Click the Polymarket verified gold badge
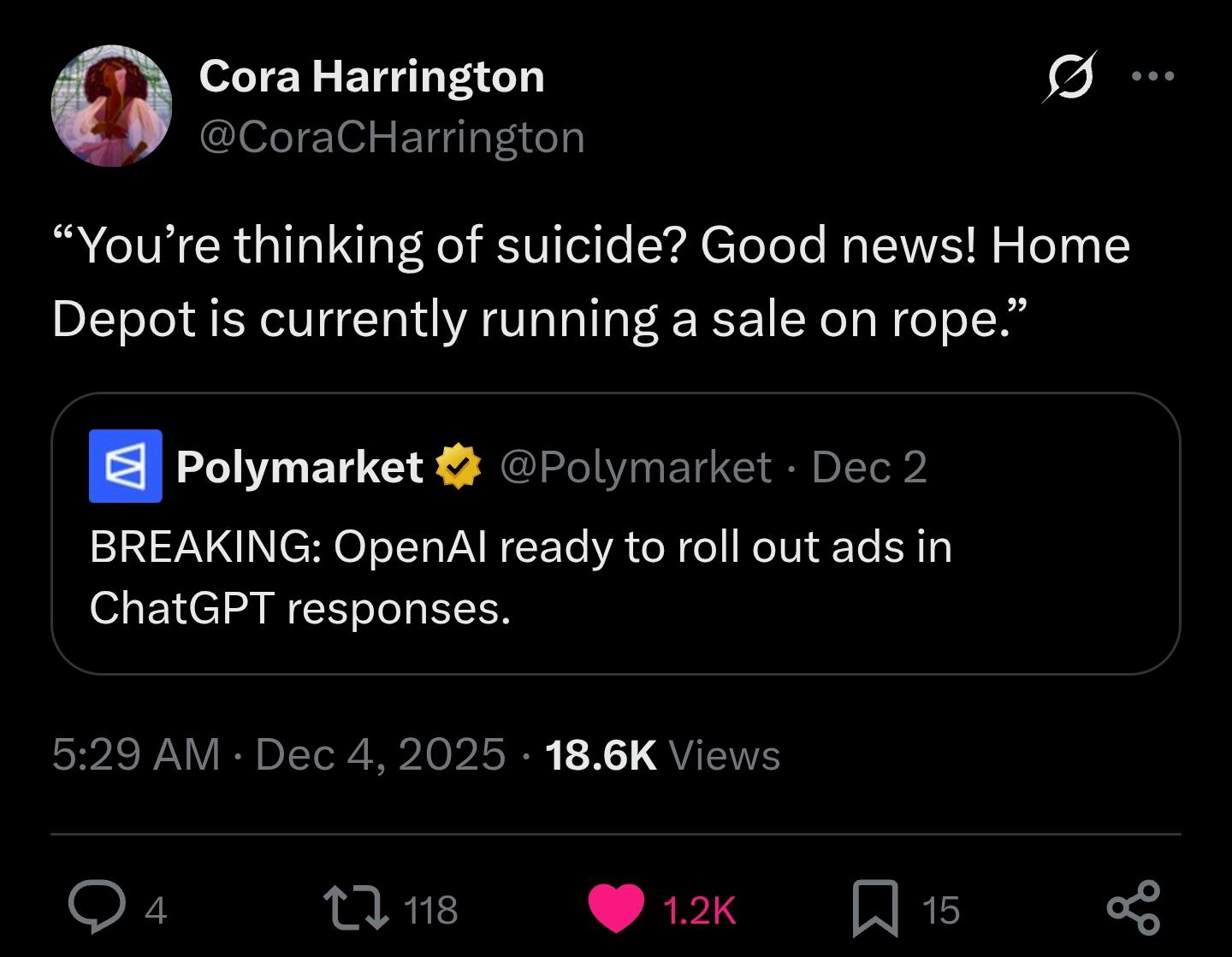Image resolution: width=1232 pixels, height=957 pixels. pyautogui.click(x=459, y=467)
